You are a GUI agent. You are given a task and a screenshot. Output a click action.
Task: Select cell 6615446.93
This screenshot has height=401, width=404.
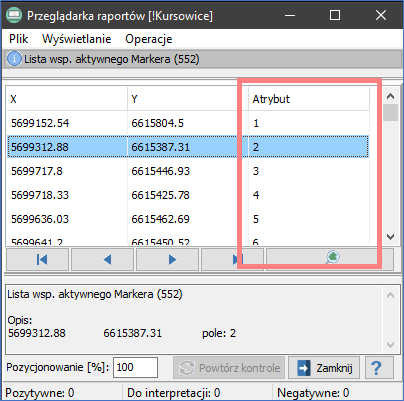pos(188,171)
